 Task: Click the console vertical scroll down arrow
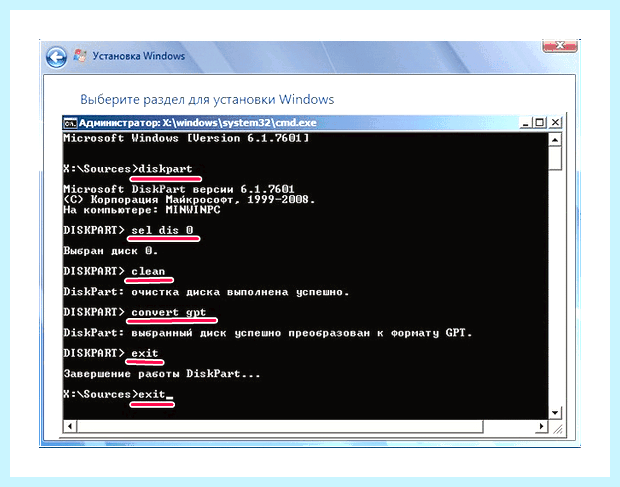(x=555, y=413)
